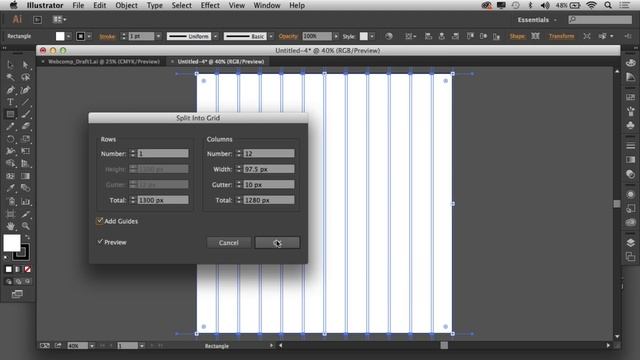Confirm Split Into Grid with OK
Viewport: 640px width, 360px height.
(x=277, y=242)
